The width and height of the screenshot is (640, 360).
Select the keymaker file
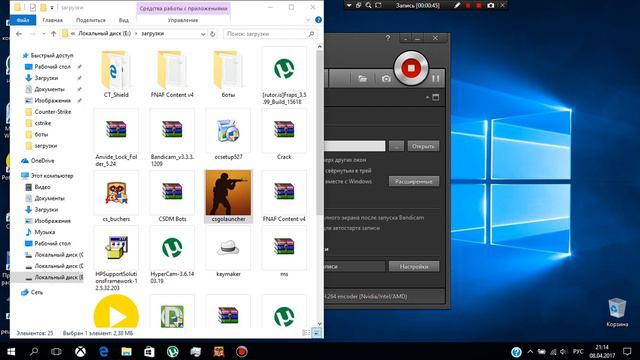pyautogui.click(x=228, y=252)
